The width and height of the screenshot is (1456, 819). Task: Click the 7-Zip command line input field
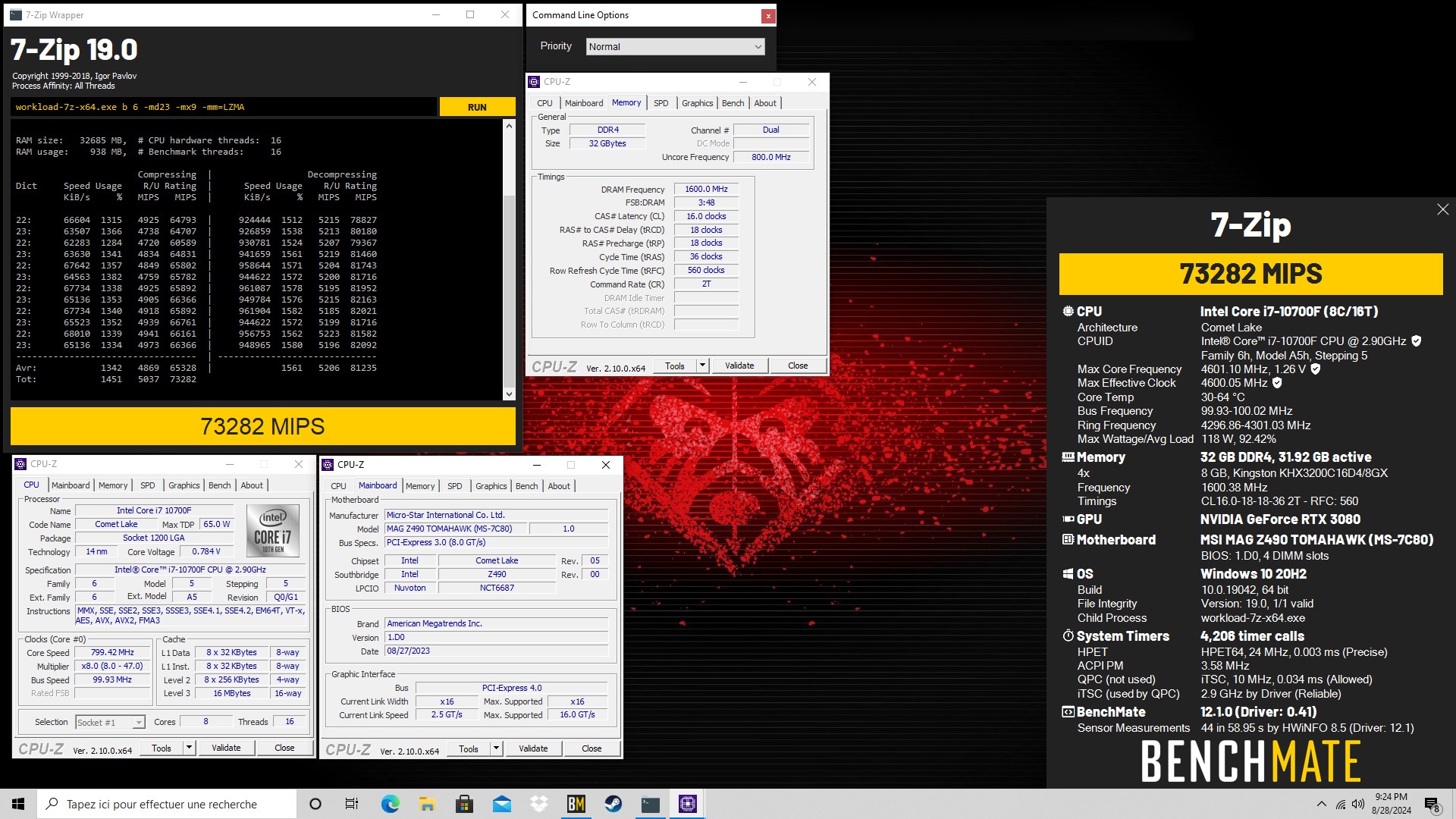[x=224, y=107]
